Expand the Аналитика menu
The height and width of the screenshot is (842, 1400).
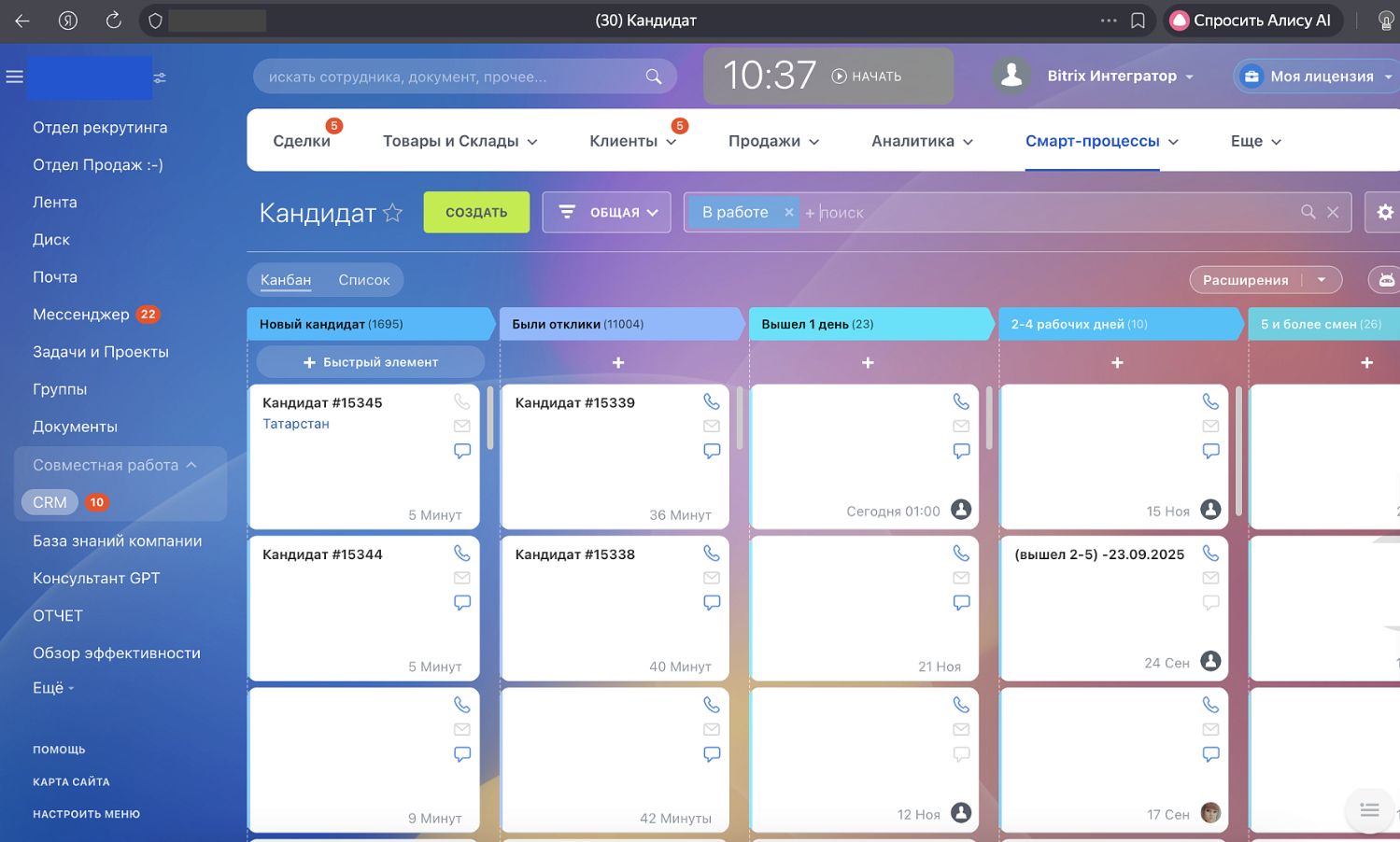coord(923,141)
